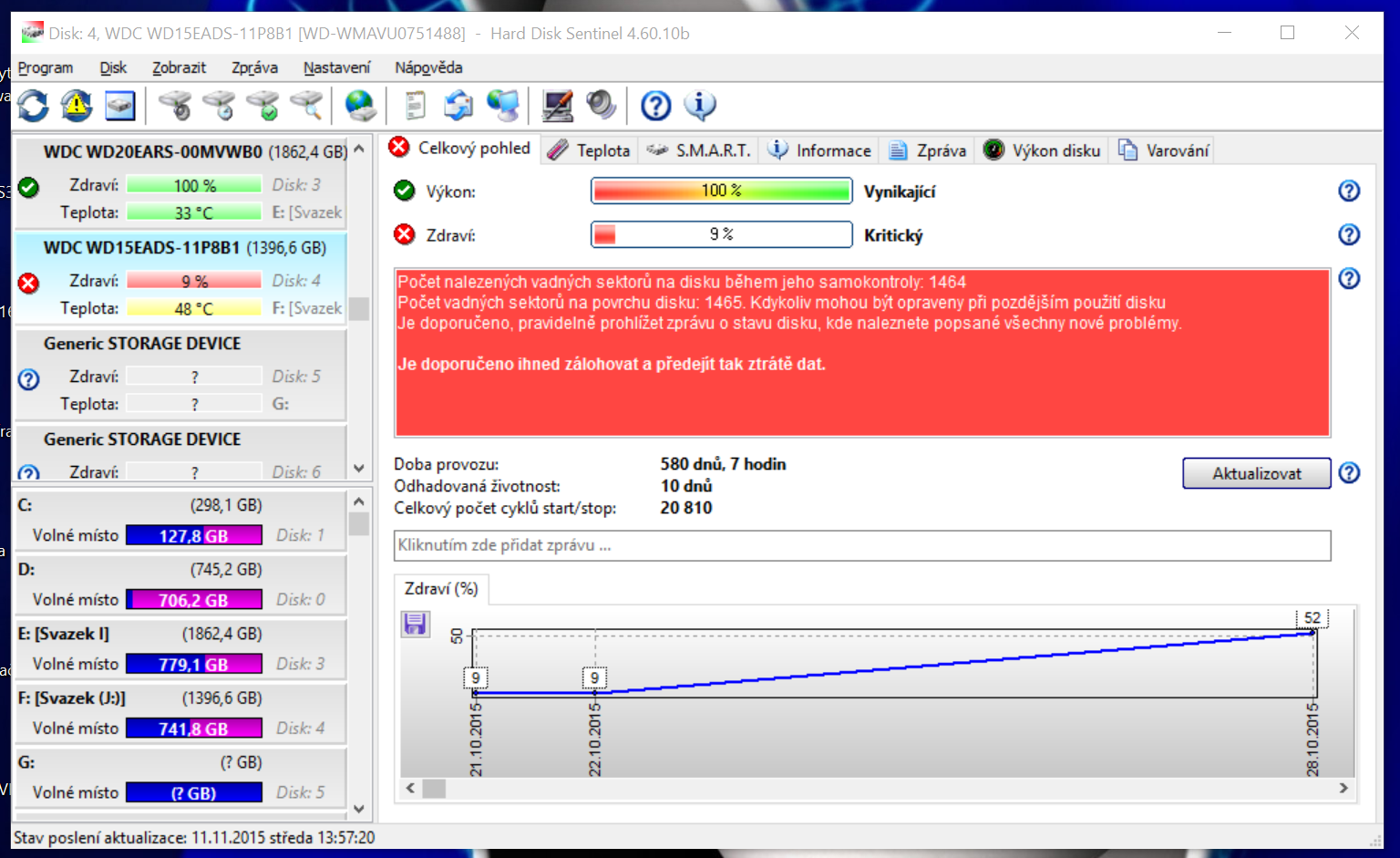
Task: Select the Zdraví (%) graph tab
Action: [441, 589]
